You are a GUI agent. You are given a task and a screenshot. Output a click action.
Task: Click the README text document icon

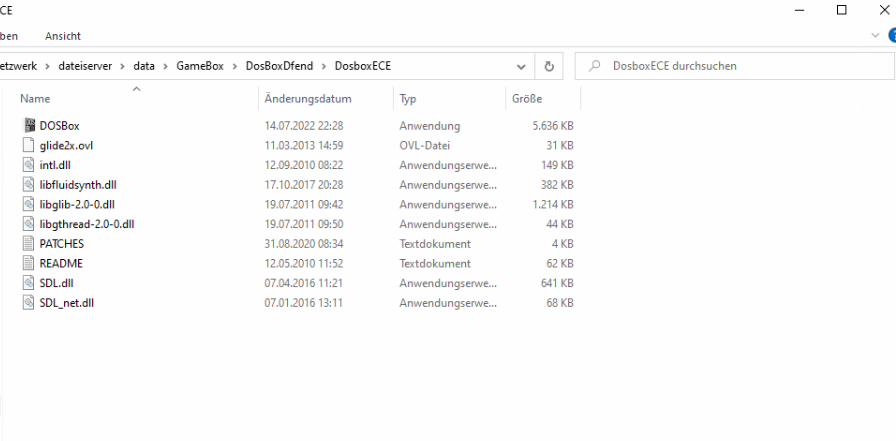(x=29, y=263)
